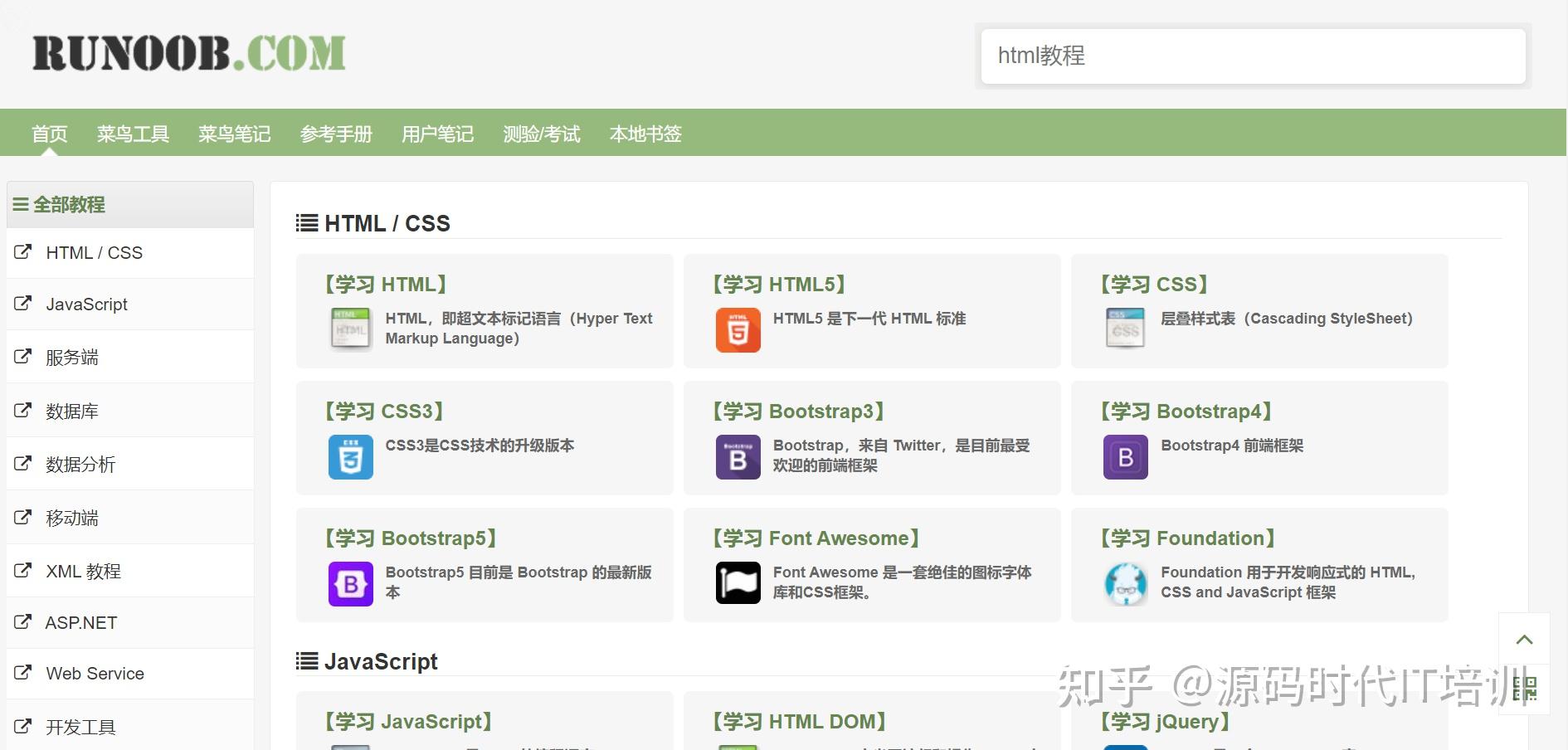This screenshot has height=750, width=1568.
Task: Click the external-link icon beside 移动端
Action: point(23,517)
